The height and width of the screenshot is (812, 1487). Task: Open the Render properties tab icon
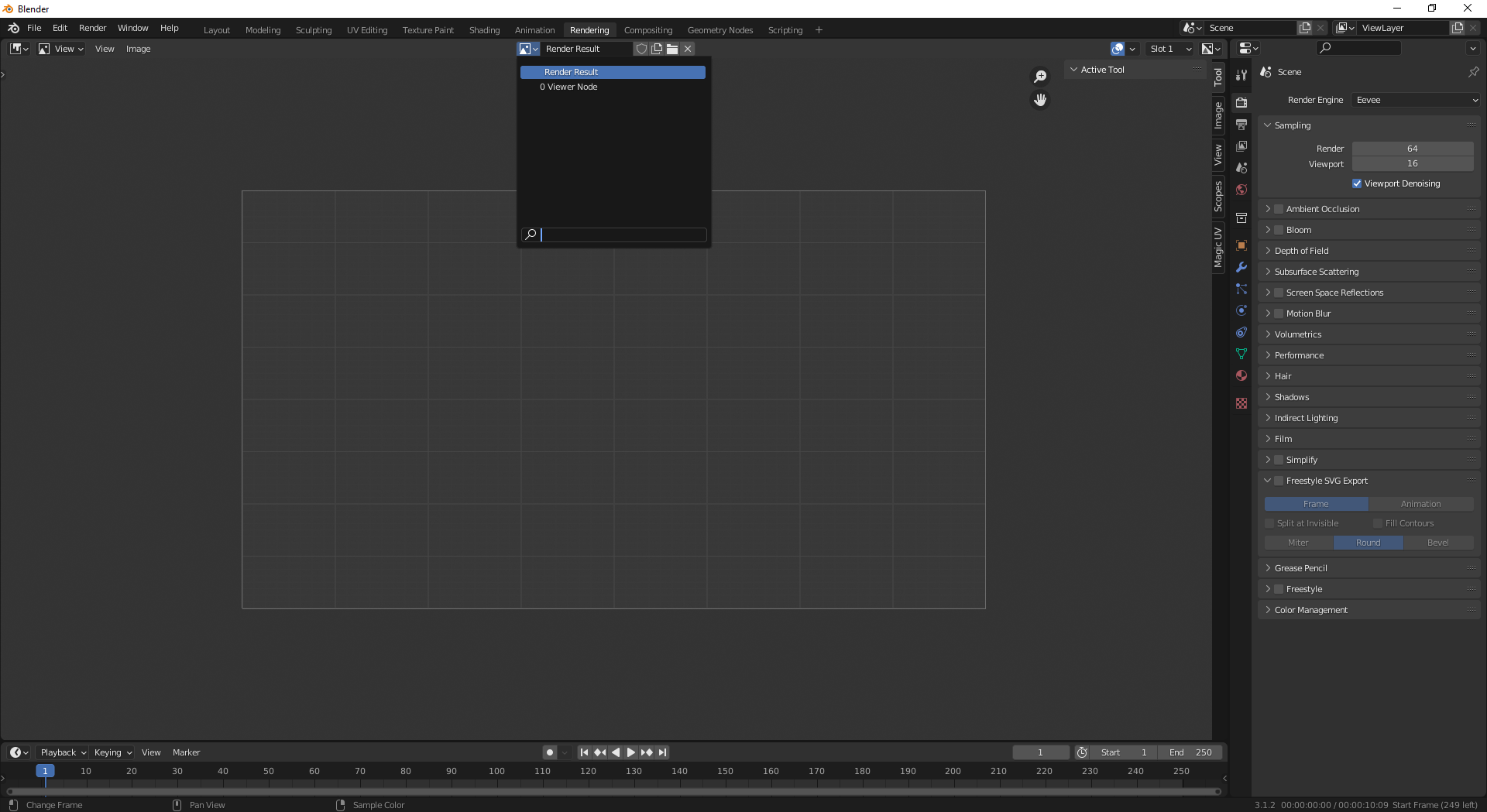[x=1241, y=102]
